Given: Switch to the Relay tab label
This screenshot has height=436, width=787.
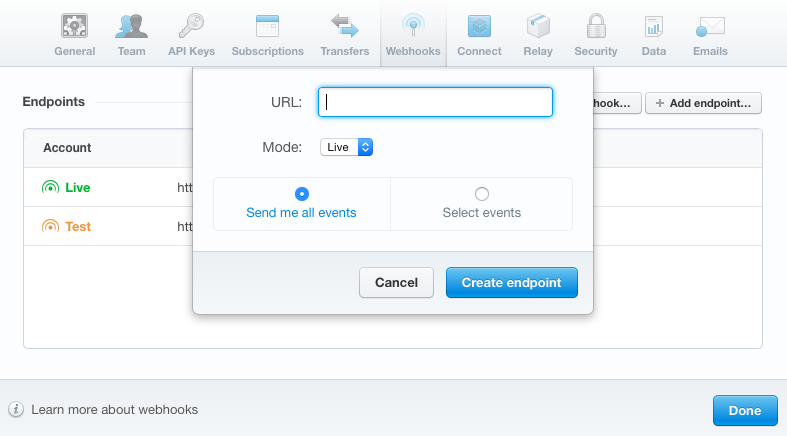Looking at the screenshot, I should 538,51.
